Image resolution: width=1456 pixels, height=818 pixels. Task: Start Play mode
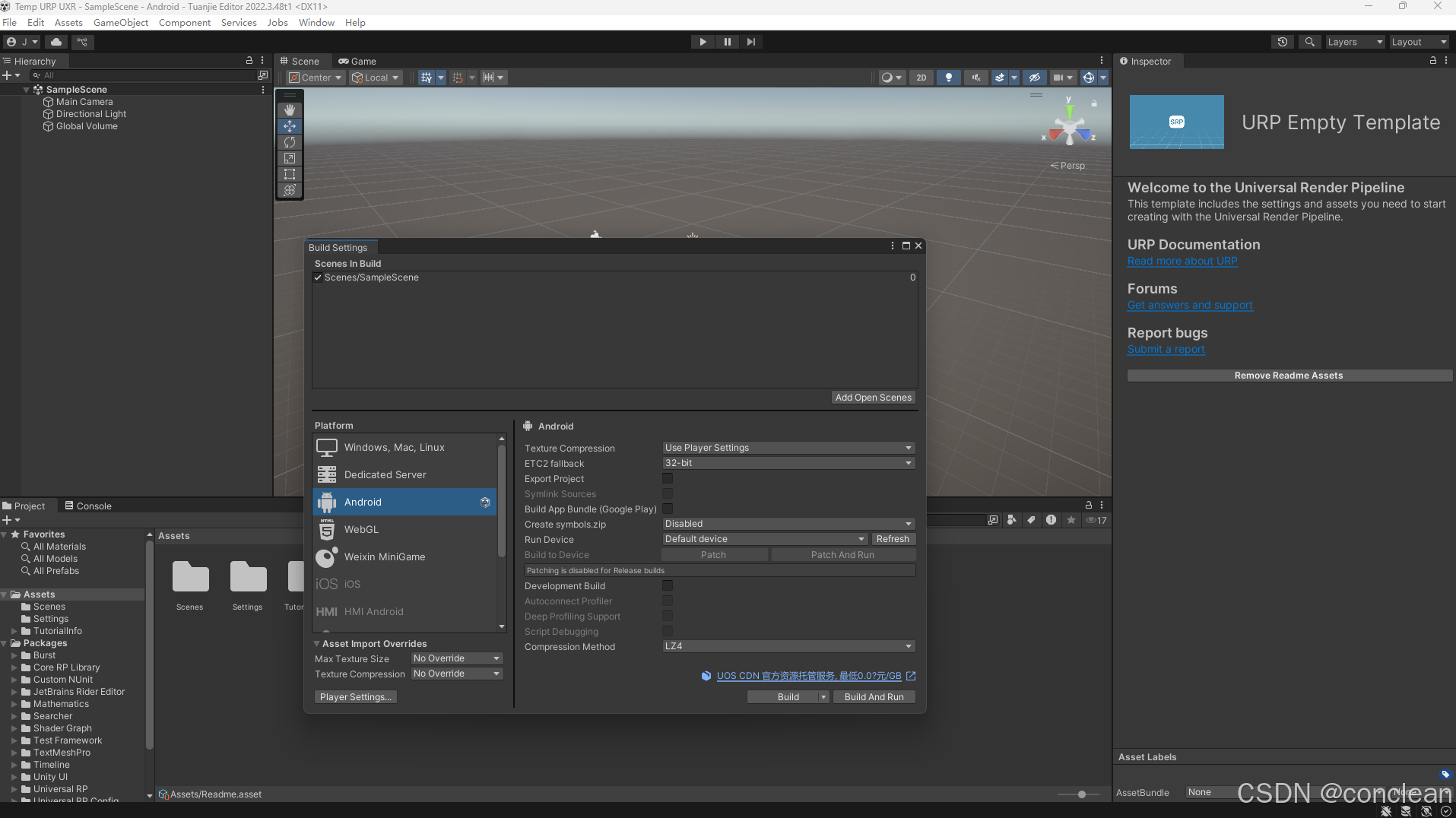click(x=703, y=42)
